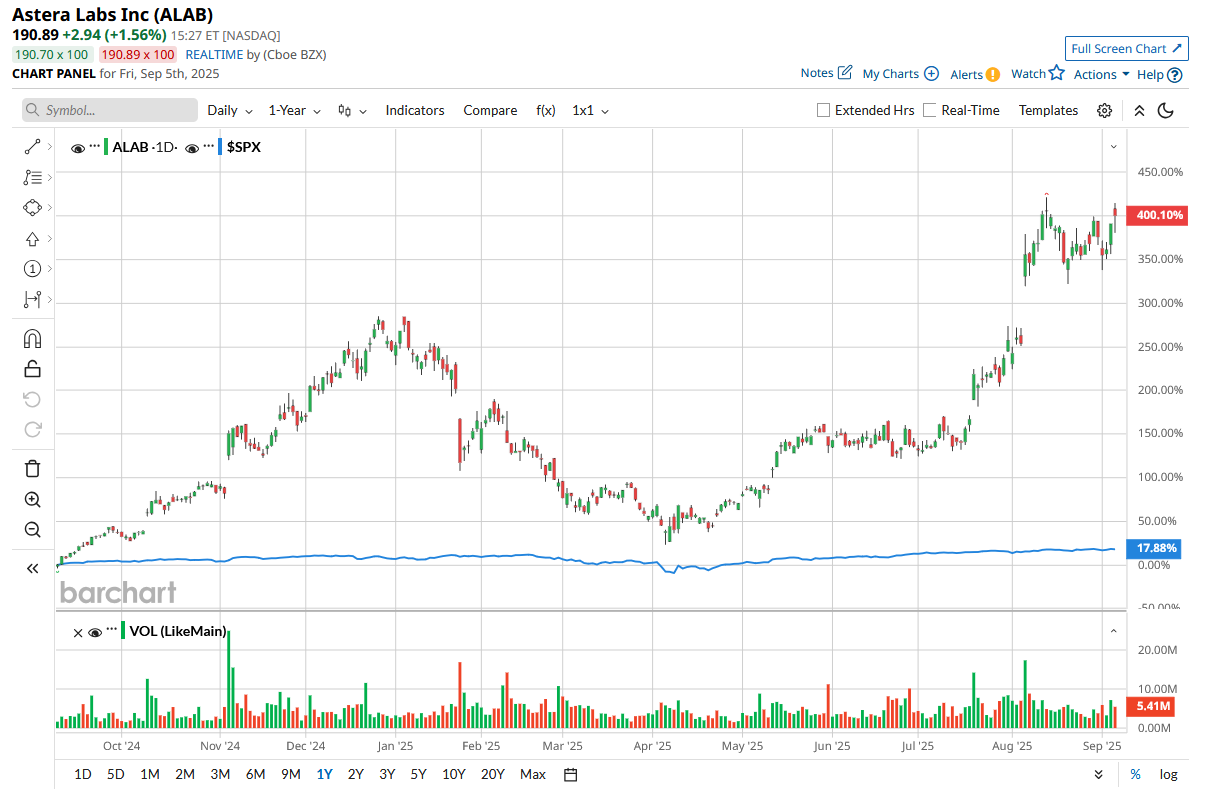Collapse the main chart pane chevron
This screenshot has height=810, width=1215.
(x=1113, y=147)
